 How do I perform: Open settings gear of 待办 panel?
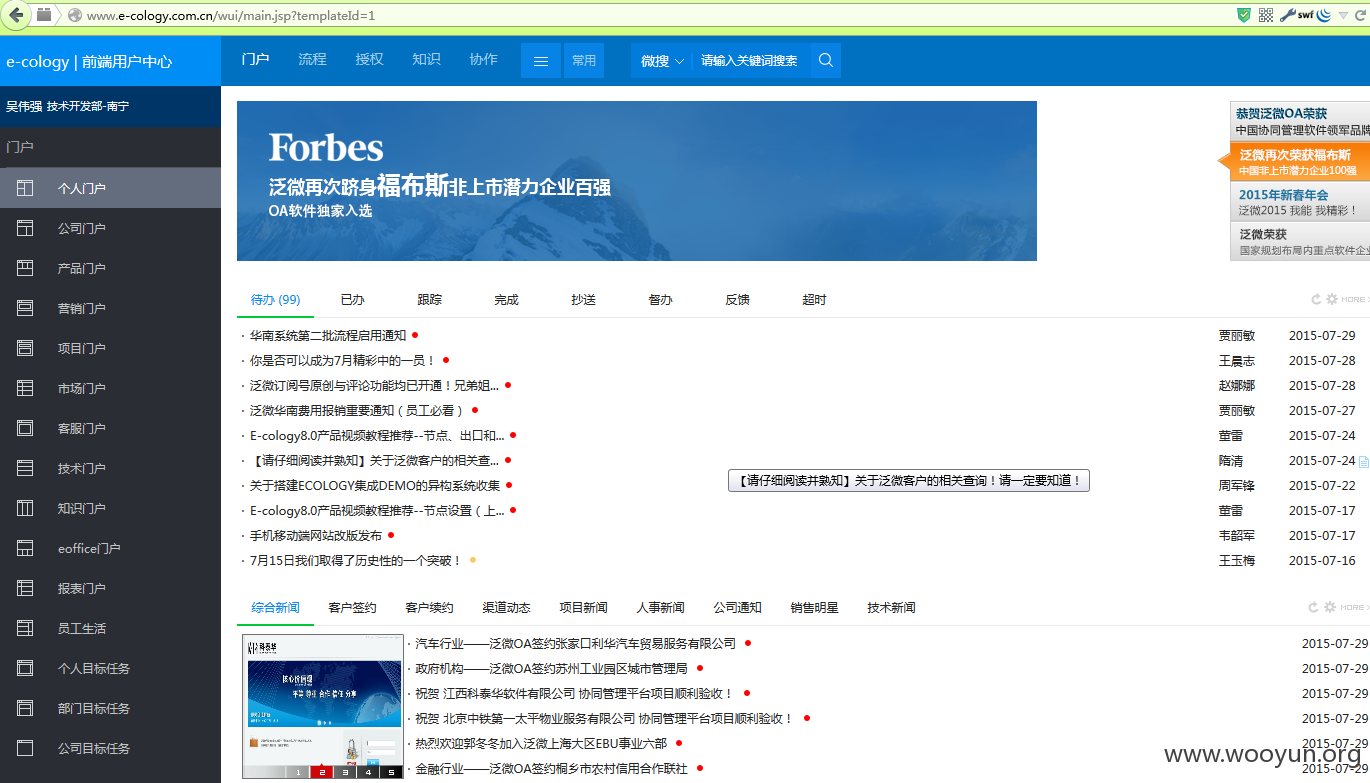1332,299
